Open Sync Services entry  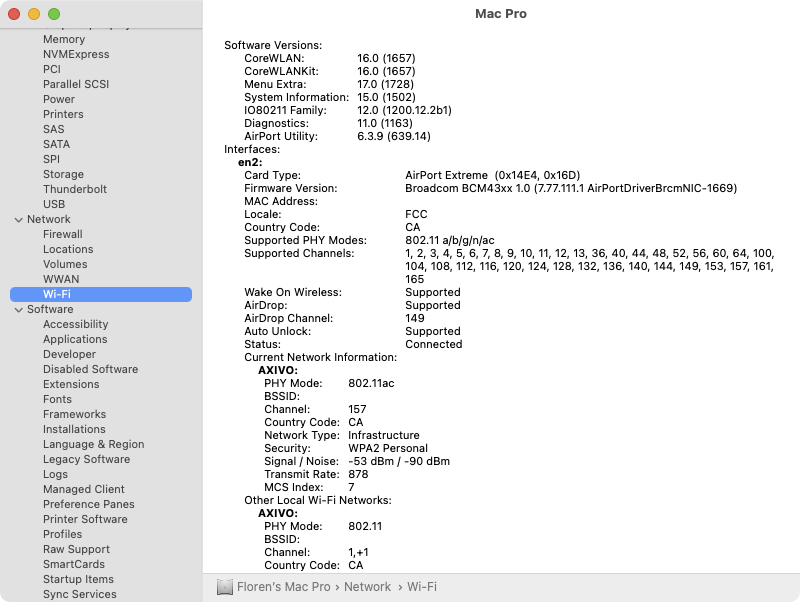(80, 594)
